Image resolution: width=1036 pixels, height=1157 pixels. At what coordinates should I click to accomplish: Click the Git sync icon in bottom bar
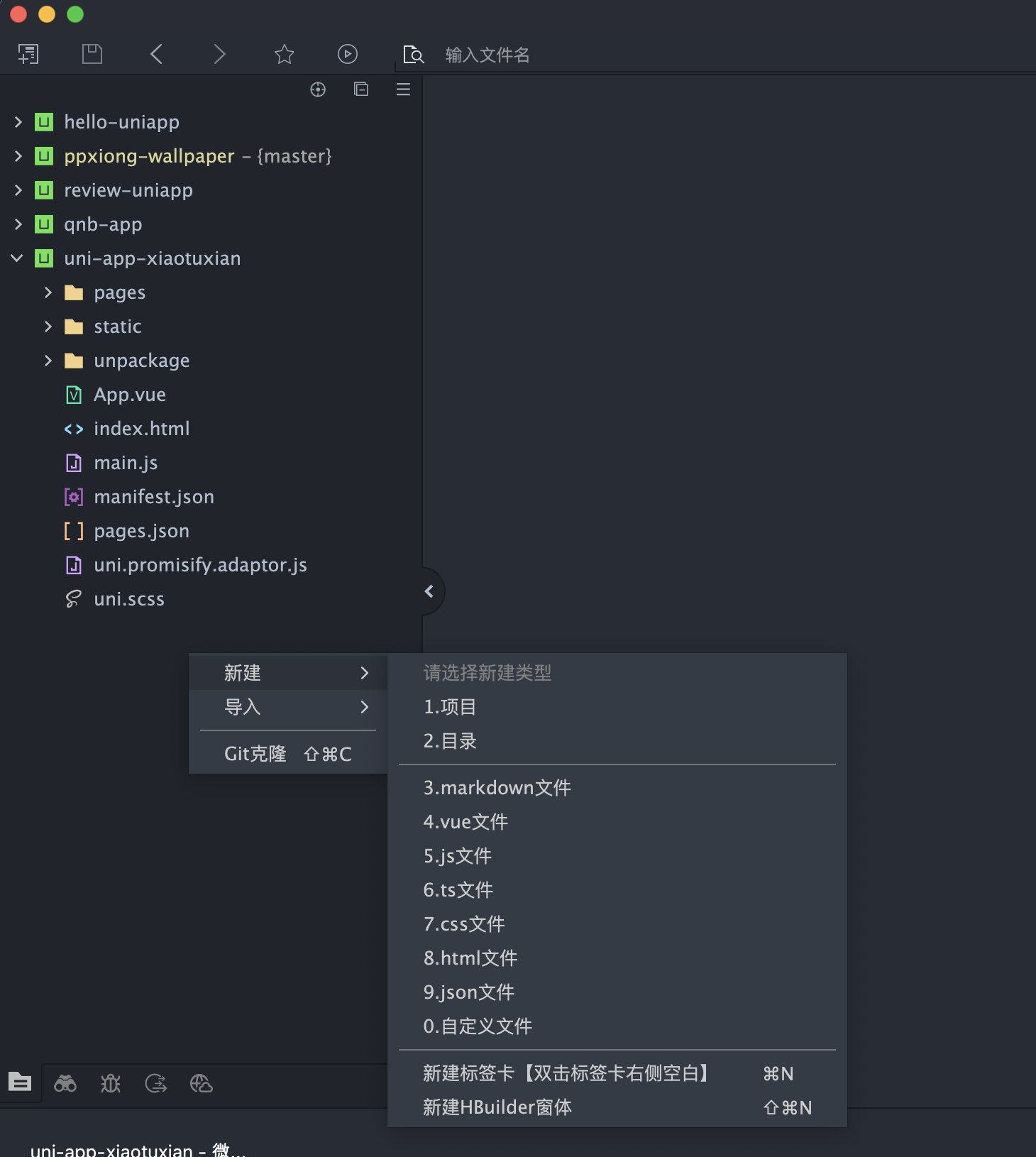click(x=156, y=1084)
